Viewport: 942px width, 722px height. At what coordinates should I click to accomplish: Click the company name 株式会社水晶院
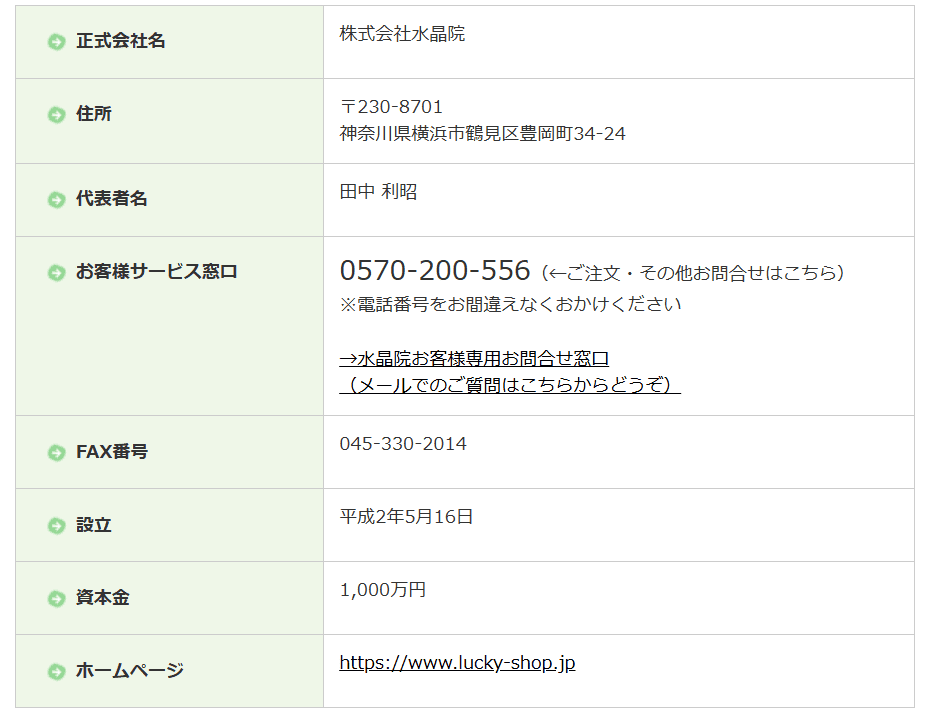point(402,34)
